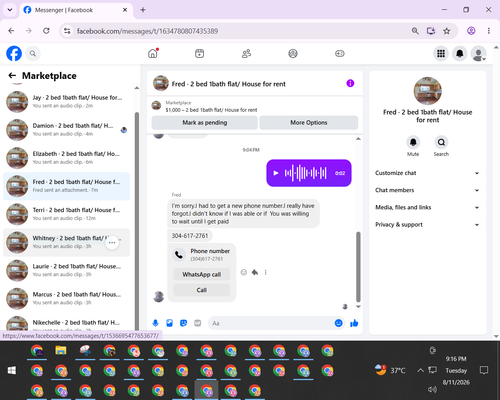View site information icon in address bar

[67, 31]
